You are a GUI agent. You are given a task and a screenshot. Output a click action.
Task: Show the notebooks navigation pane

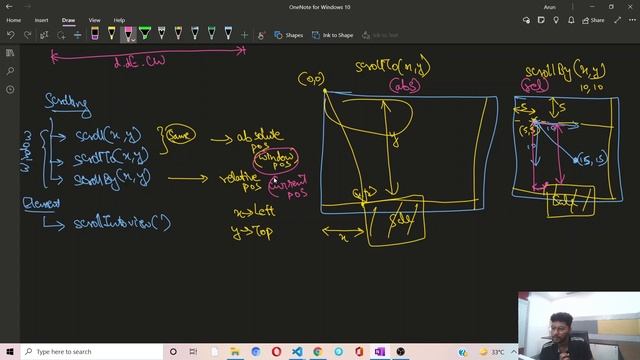click(x=10, y=53)
